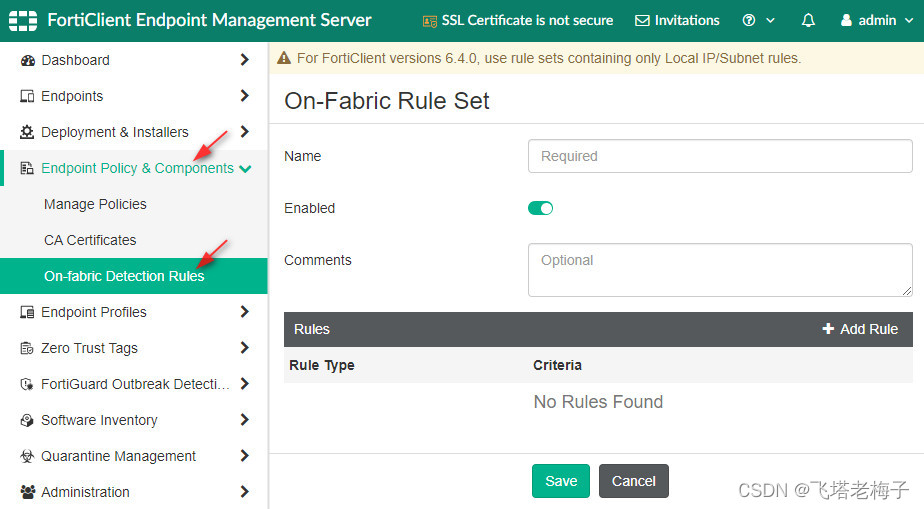Click the On-Fabric Rule Set heading
Viewport: 924px width, 509px height.
[x=387, y=101]
